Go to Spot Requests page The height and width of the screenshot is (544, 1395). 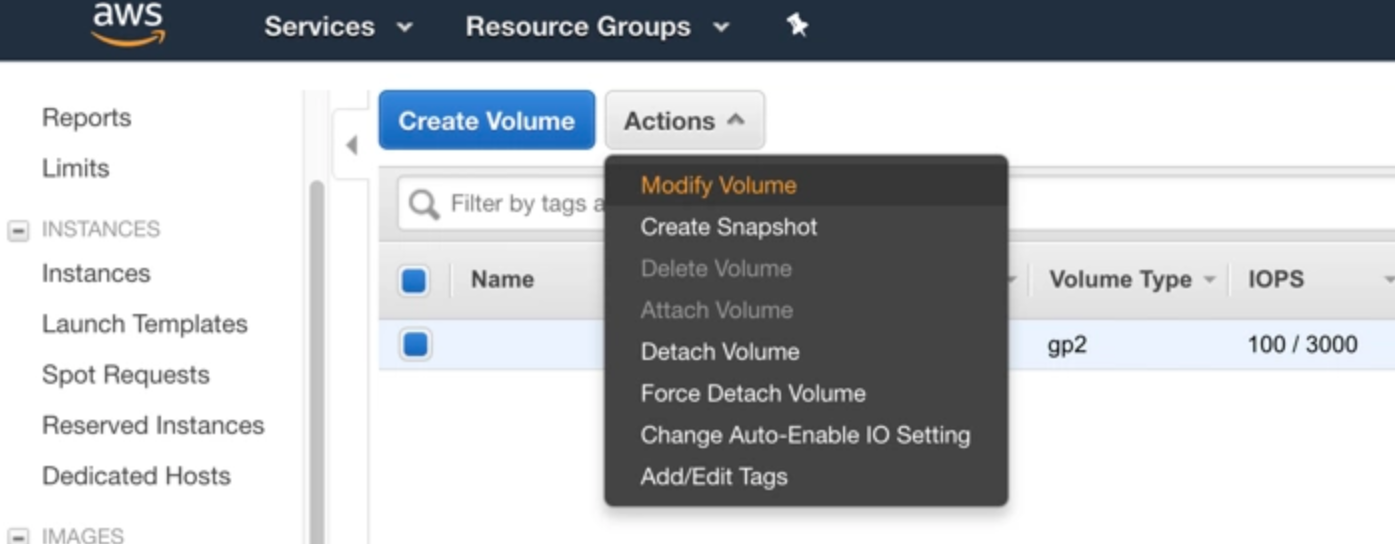point(125,375)
